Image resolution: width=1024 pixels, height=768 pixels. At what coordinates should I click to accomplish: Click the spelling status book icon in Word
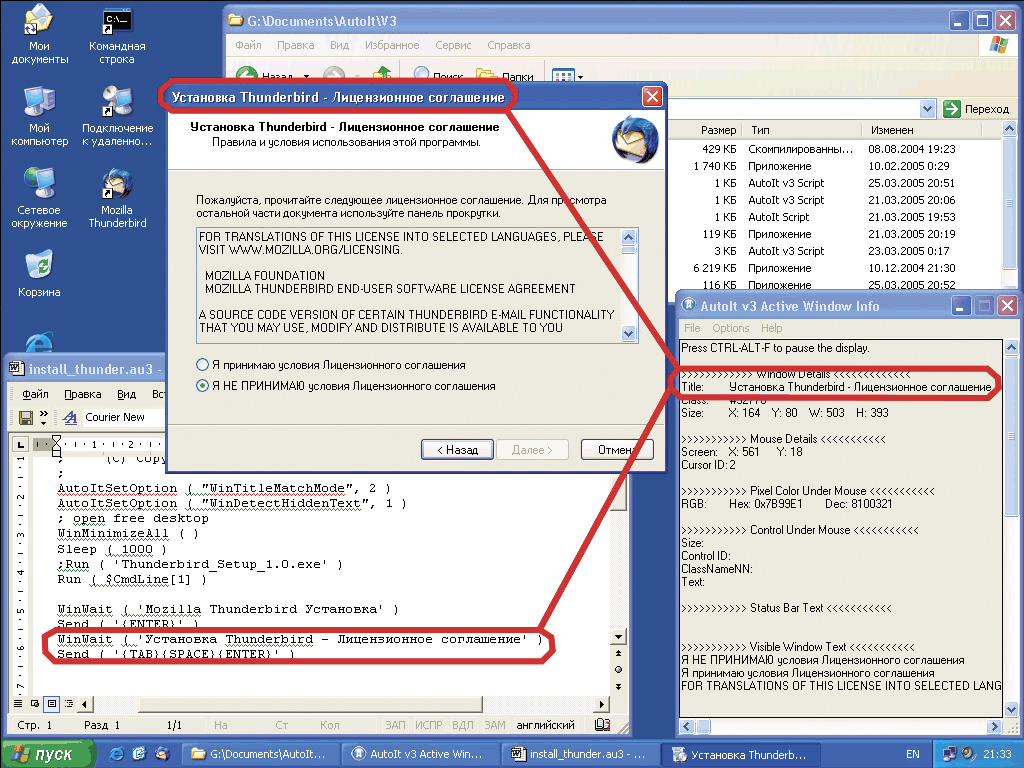click(x=602, y=725)
